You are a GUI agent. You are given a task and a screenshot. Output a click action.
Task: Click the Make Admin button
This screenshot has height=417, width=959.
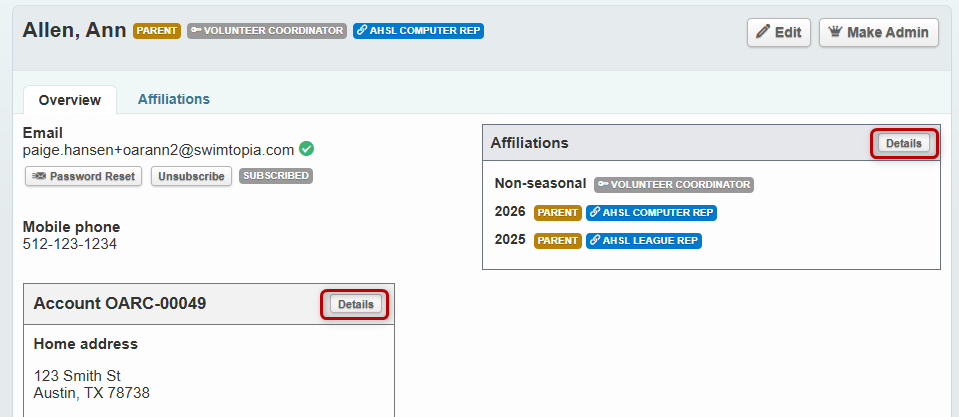[879, 32]
